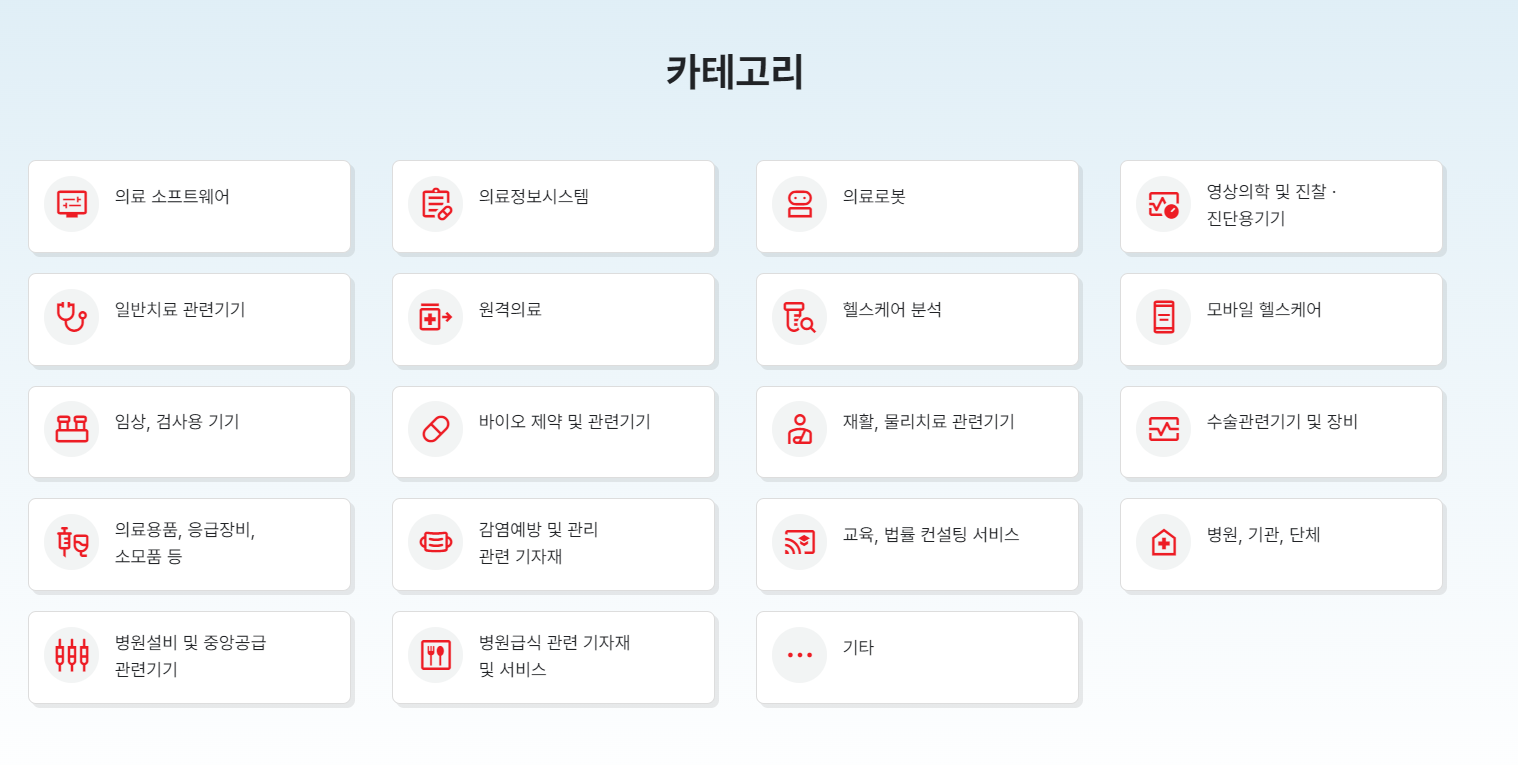Click the three-dots icon for 기타
Screen dimensions: 1518x765
[800, 655]
